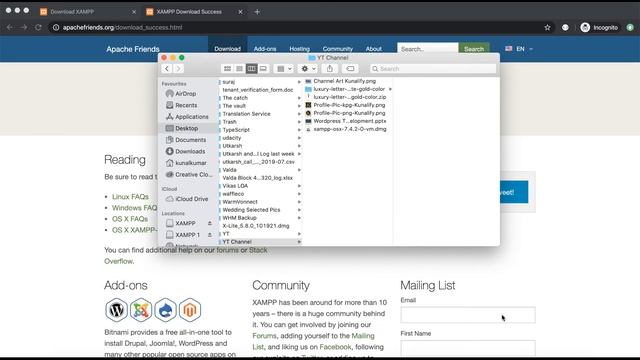Viewport: 640px width, 360px height.
Task: Bookmark this page with star
Action: pyautogui.click(x=547, y=27)
